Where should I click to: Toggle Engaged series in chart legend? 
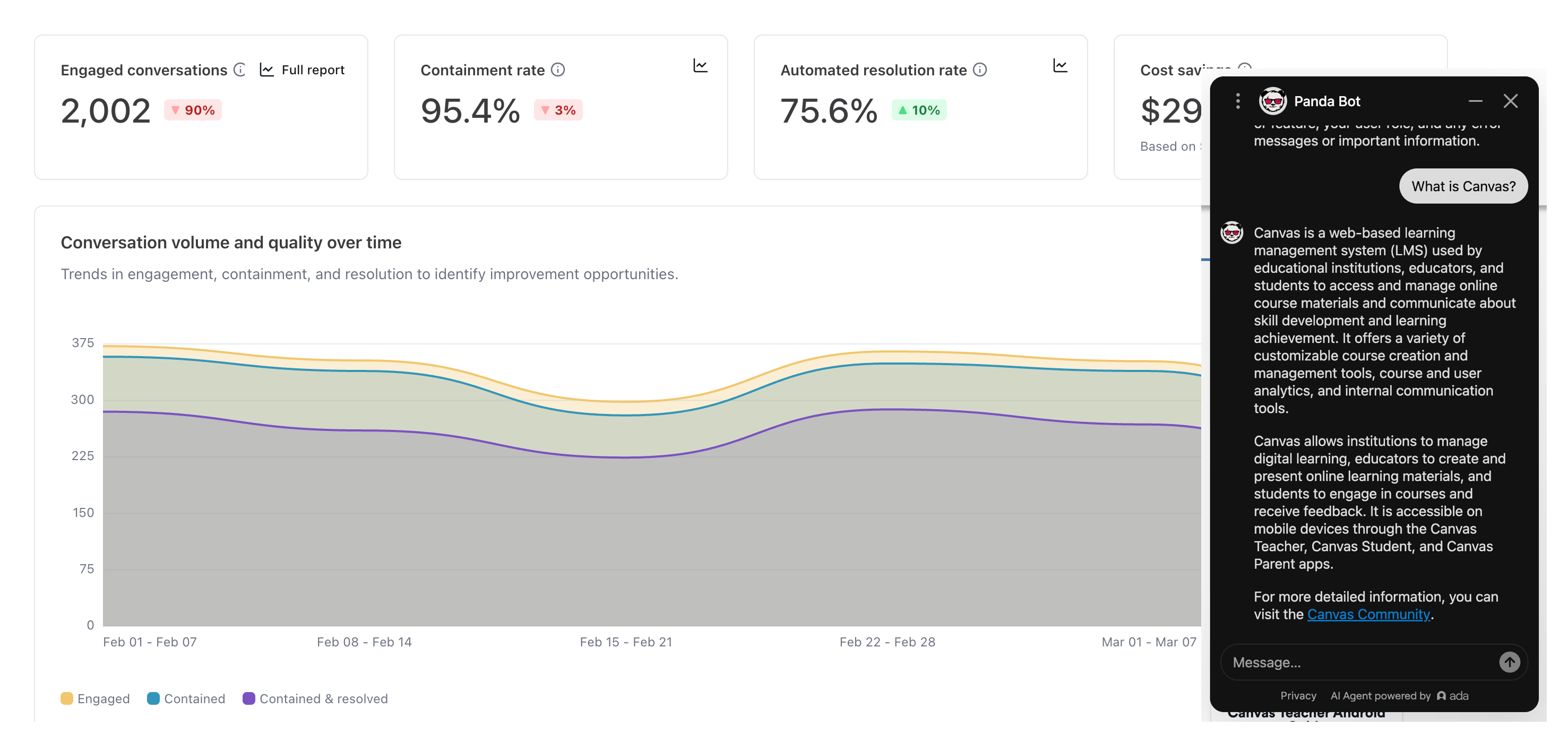[96, 698]
